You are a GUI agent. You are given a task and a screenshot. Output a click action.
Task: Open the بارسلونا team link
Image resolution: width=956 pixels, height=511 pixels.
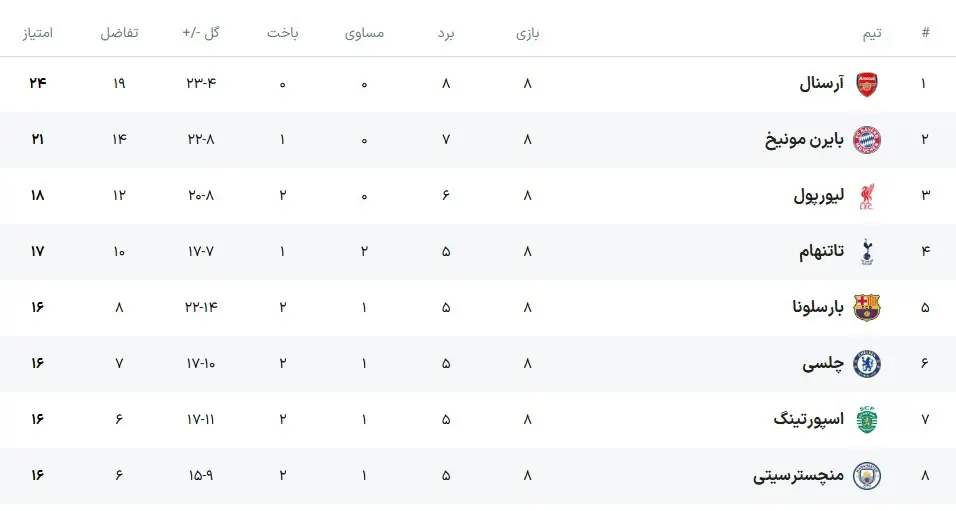818,308
